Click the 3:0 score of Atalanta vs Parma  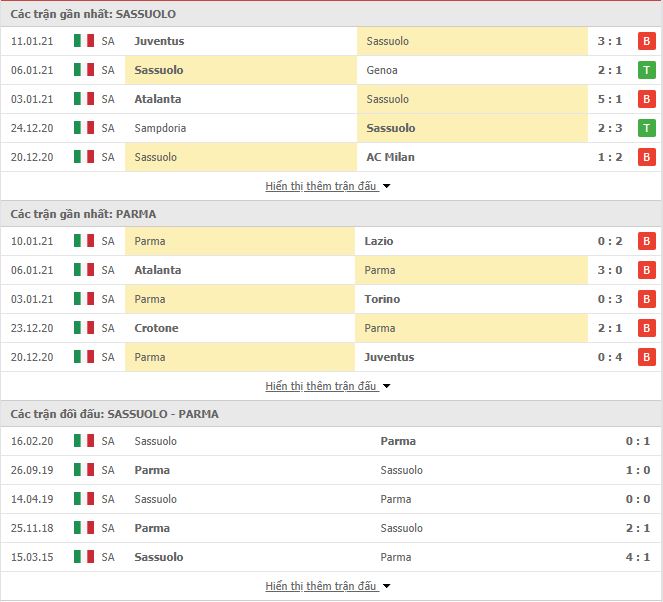click(x=610, y=270)
